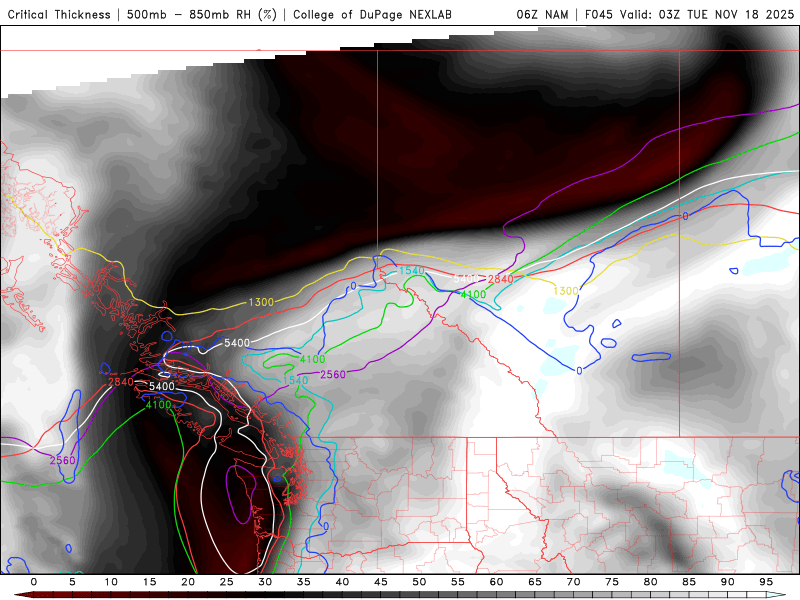800x600 pixels.
Task: Click the green 4100 label just below the red 2840 label
Action: click(473, 294)
